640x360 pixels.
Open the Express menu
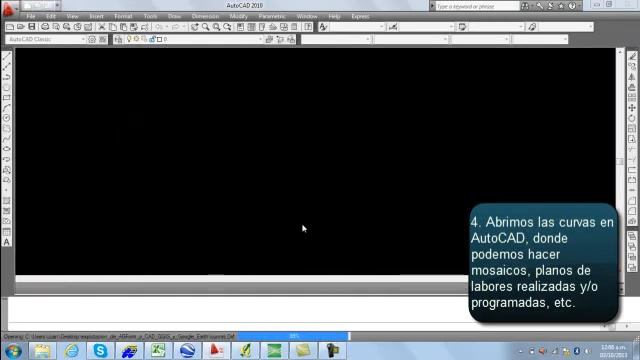tap(360, 16)
